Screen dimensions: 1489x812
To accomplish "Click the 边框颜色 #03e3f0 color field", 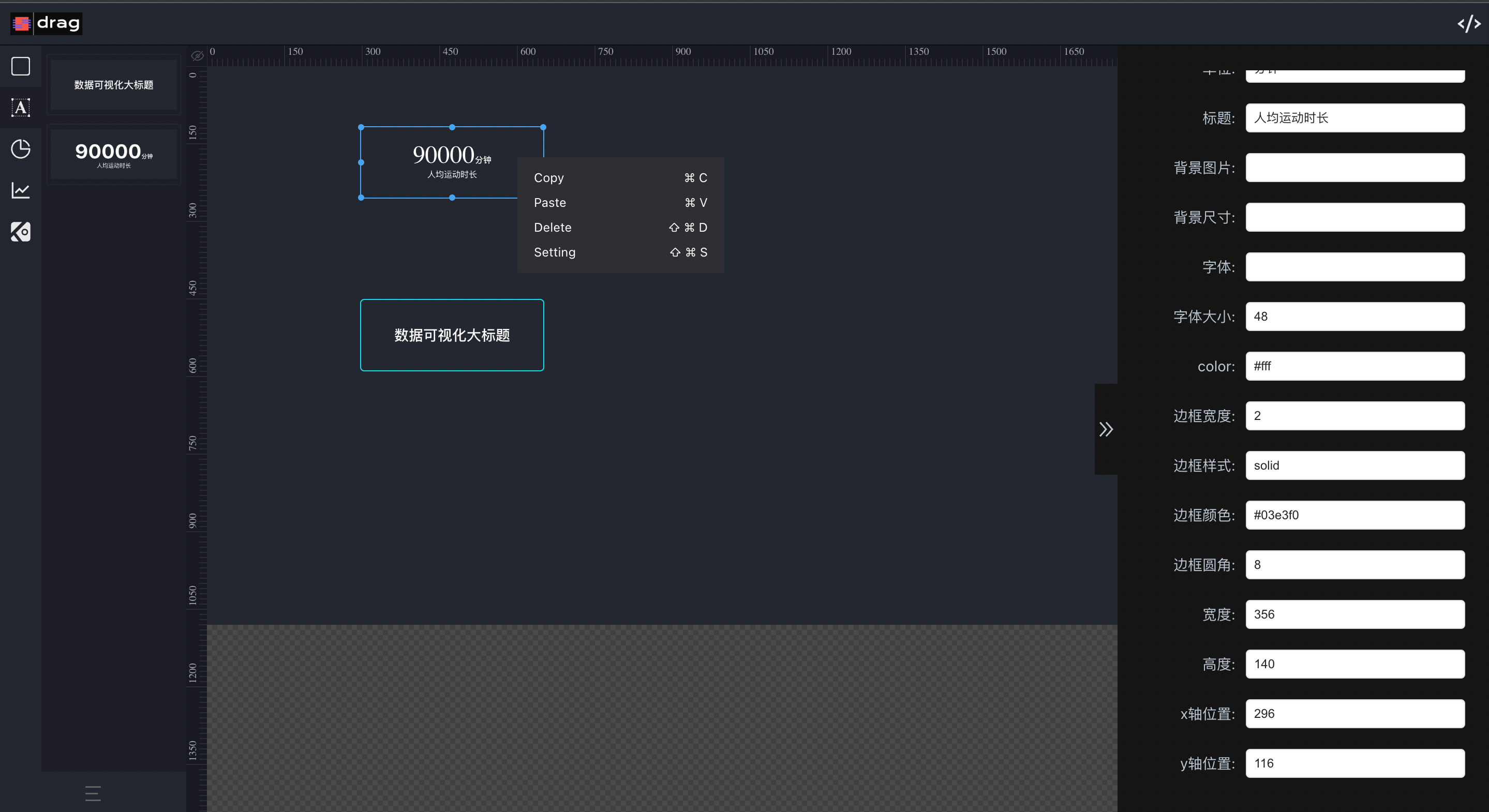I will [1354, 515].
